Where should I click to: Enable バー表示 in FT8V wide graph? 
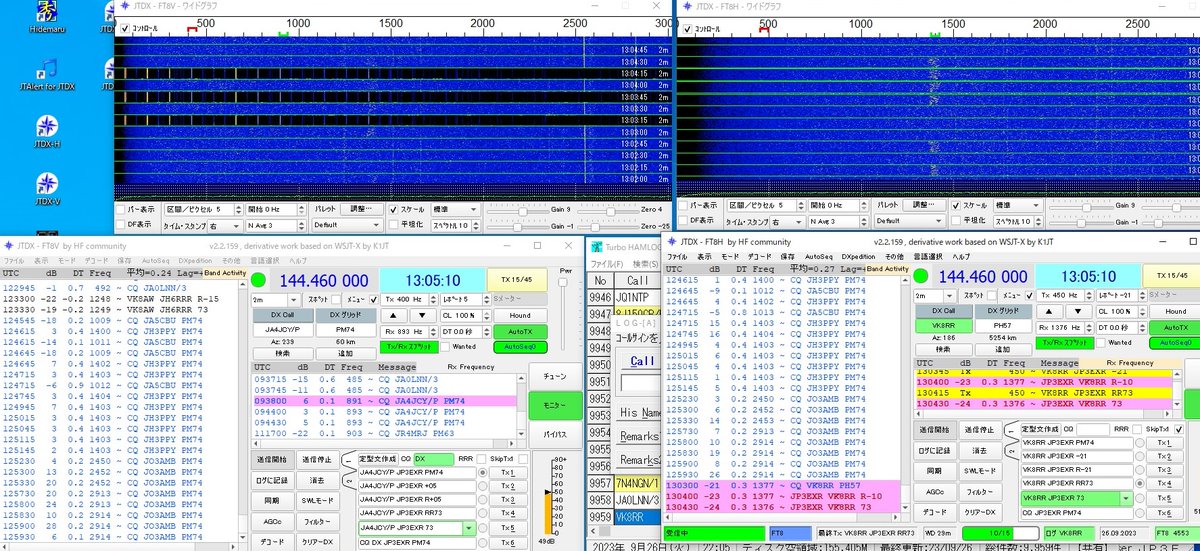[118, 210]
